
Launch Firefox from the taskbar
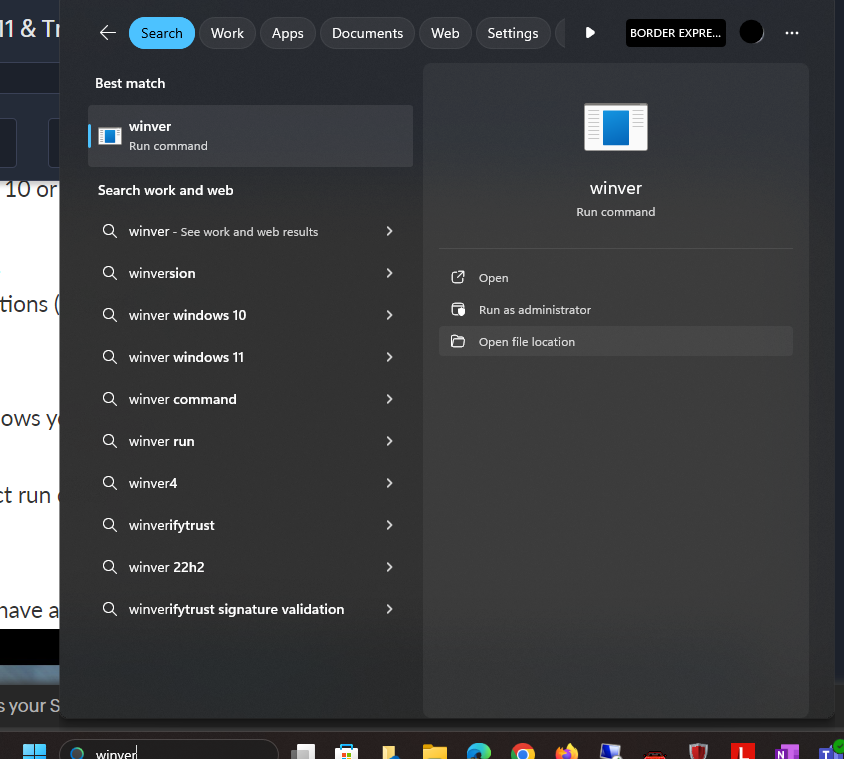[x=567, y=751]
